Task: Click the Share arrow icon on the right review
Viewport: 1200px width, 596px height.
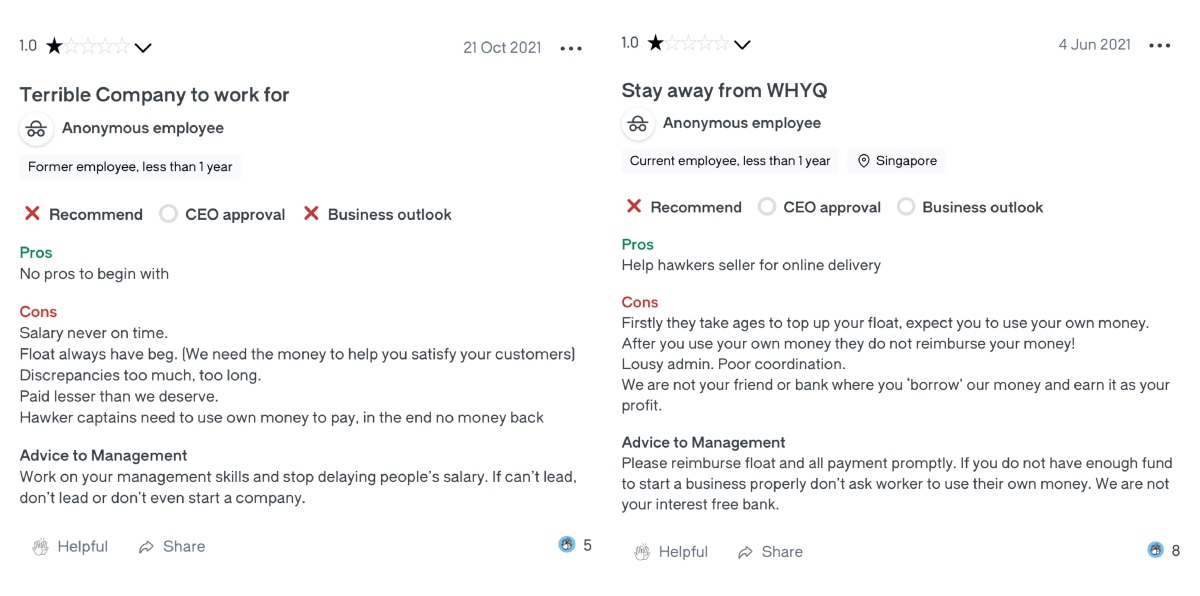Action: [x=745, y=552]
